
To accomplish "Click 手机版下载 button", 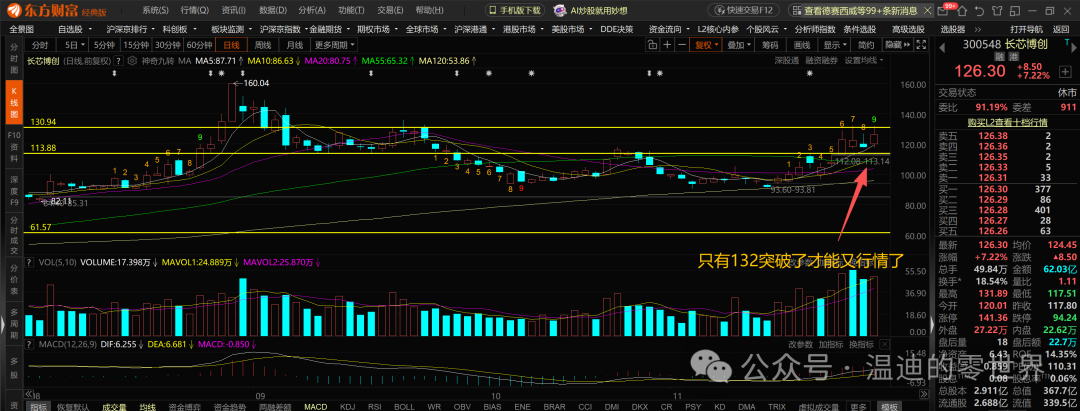I will tap(515, 10).
